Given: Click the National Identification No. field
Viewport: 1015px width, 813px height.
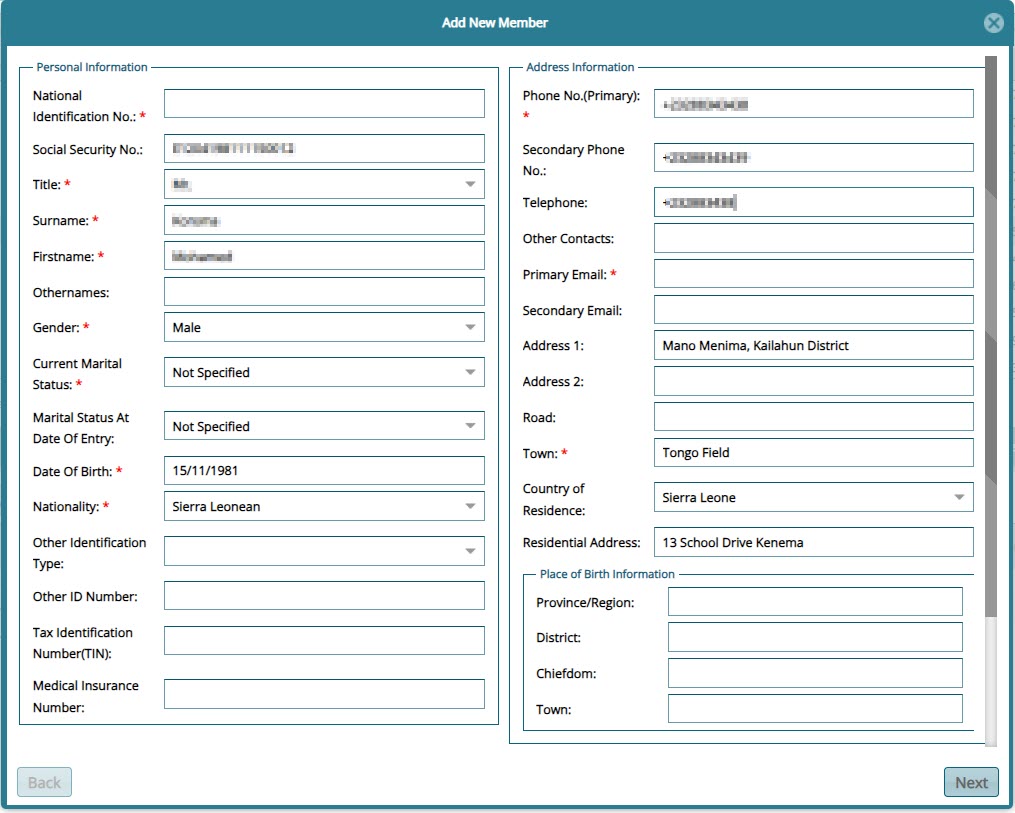Looking at the screenshot, I should click(324, 104).
